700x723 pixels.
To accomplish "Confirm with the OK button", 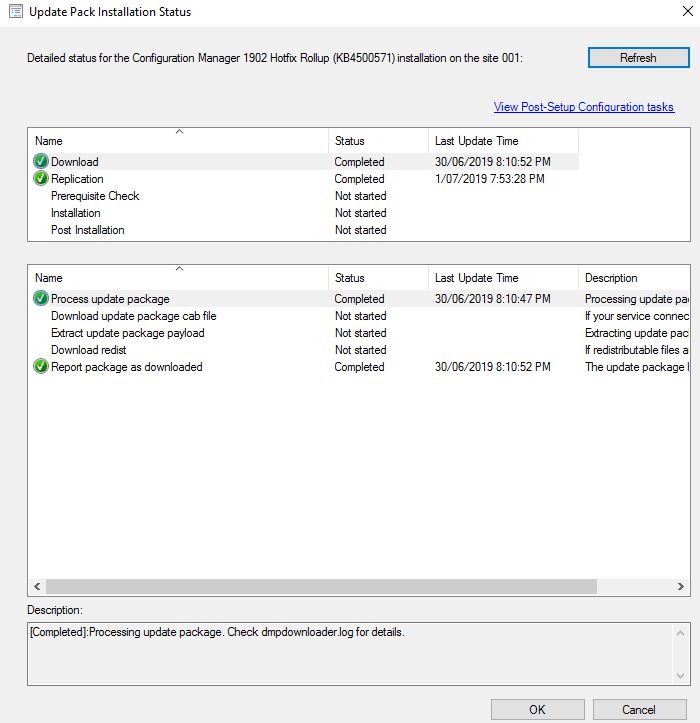I will (x=538, y=709).
